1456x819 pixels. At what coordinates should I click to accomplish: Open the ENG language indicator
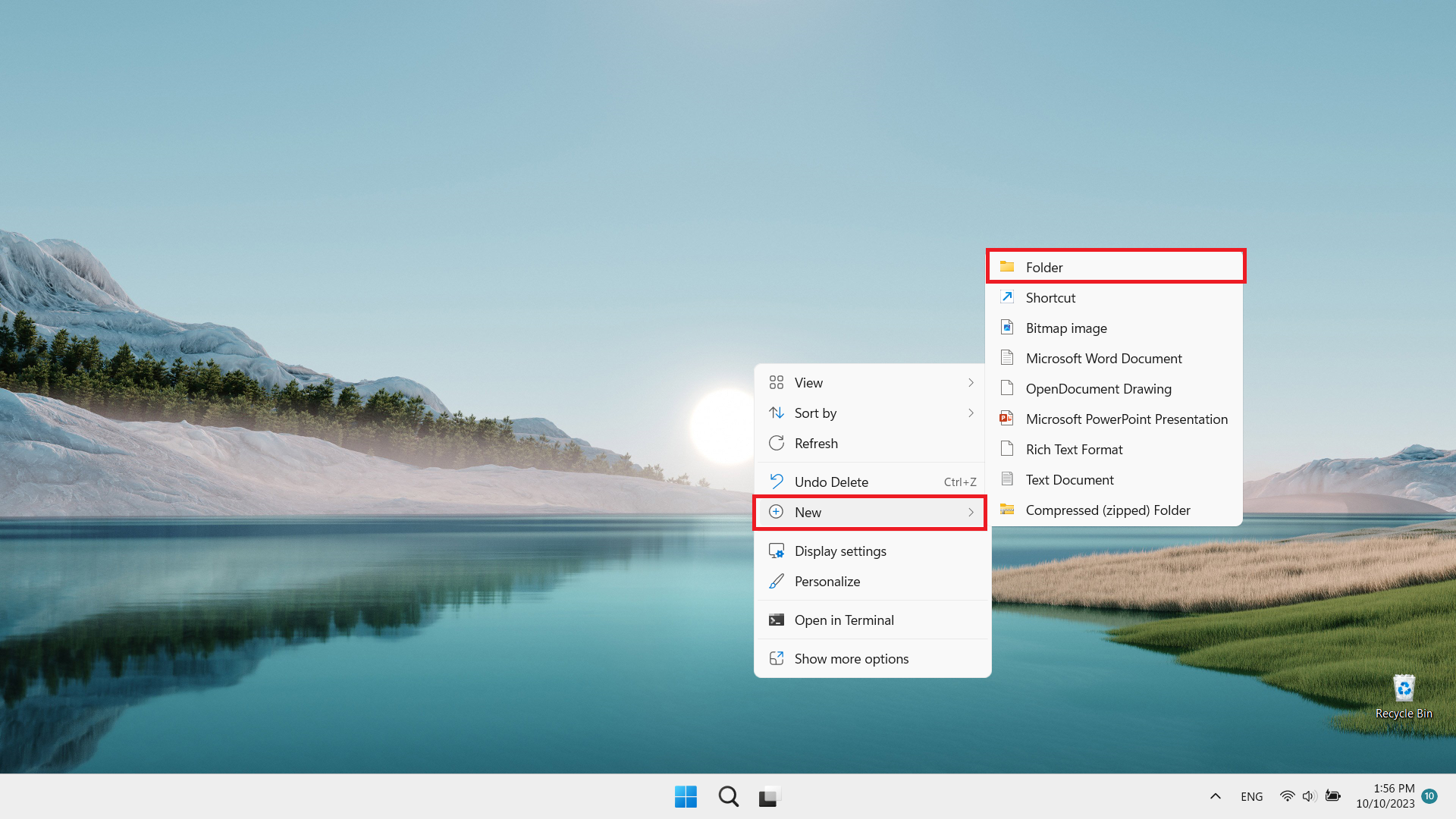[x=1252, y=796]
